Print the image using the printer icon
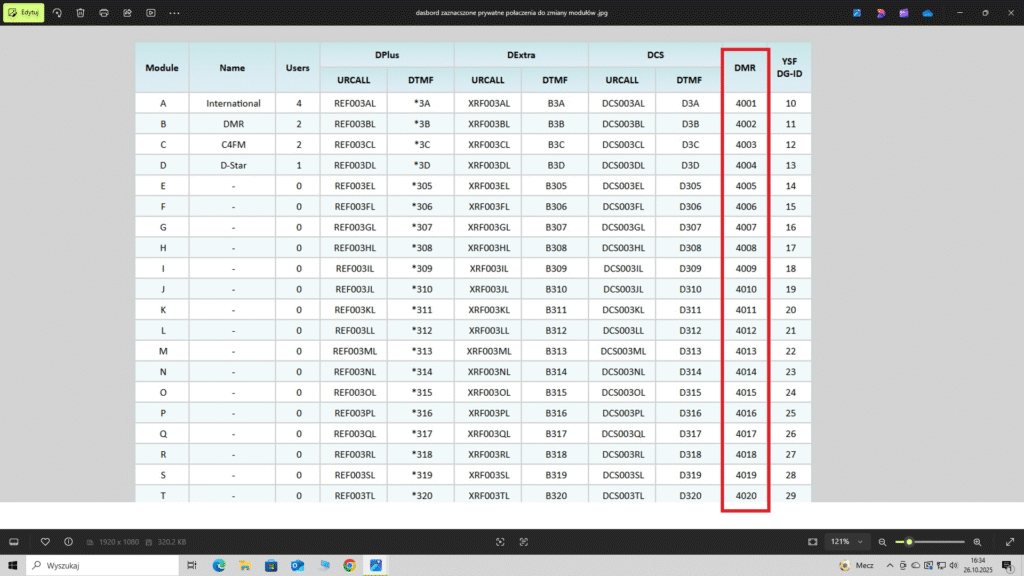This screenshot has height=576, width=1024. tap(103, 13)
